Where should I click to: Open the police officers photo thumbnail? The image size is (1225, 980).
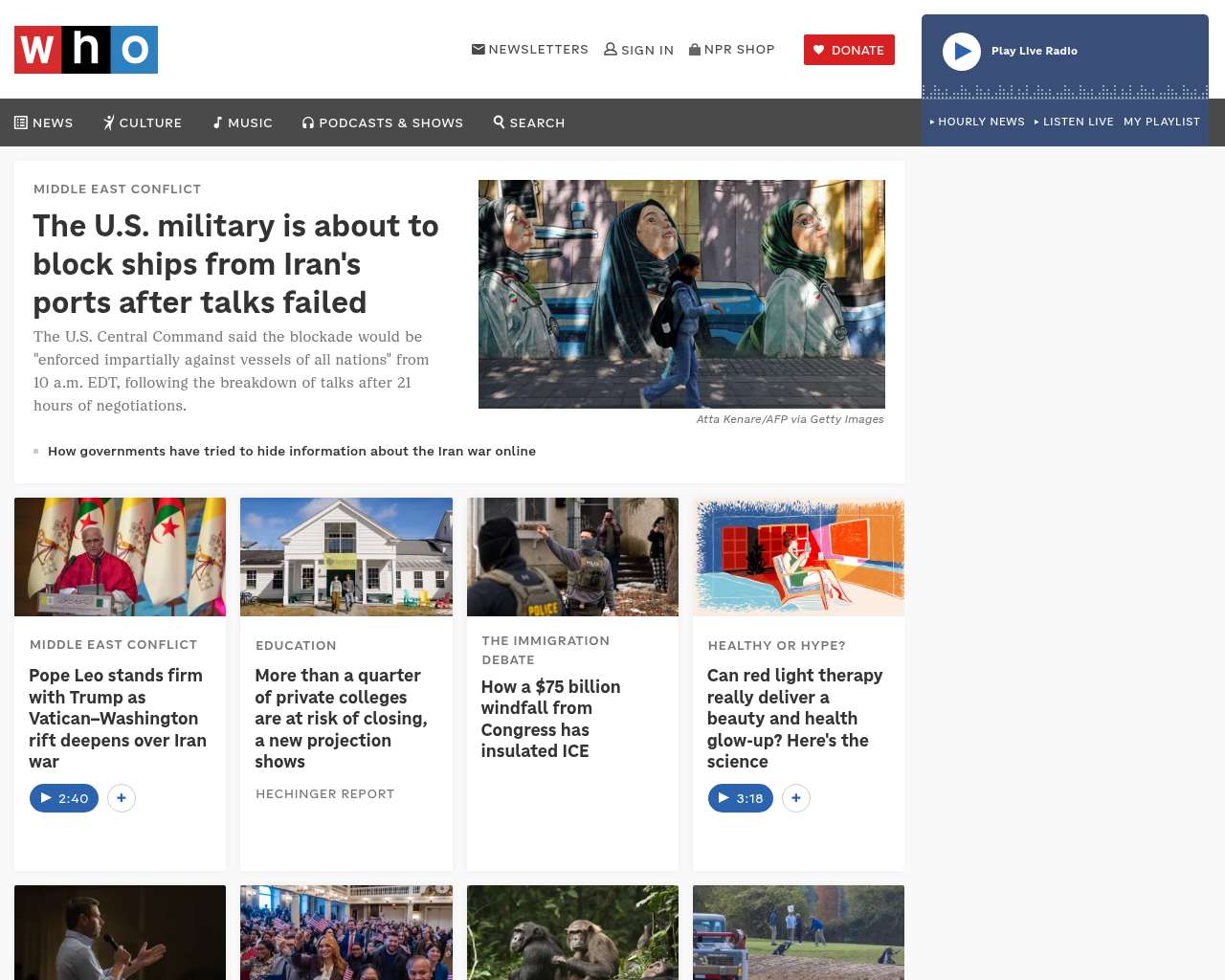point(572,557)
